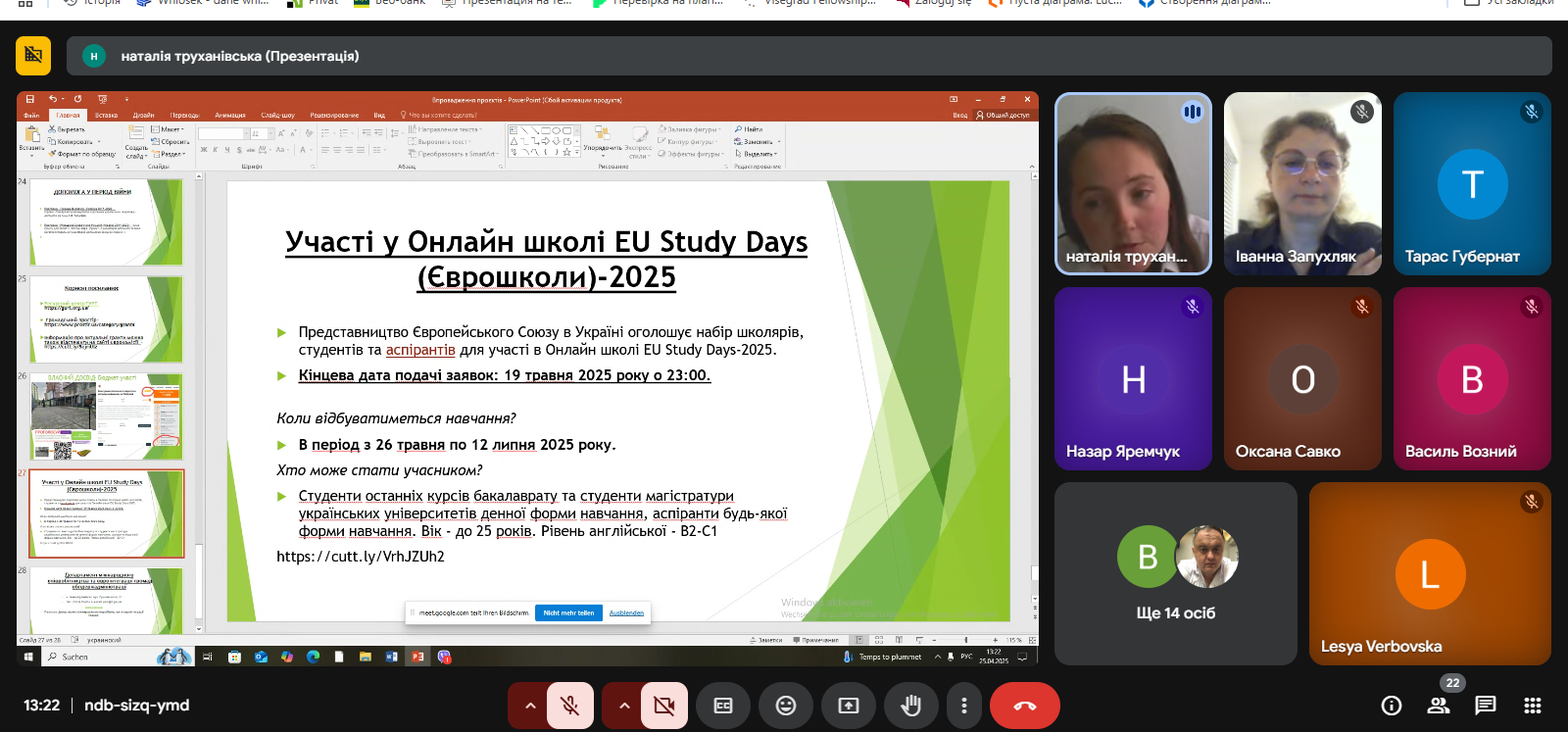Toggle Заметки notes pane in status bar
This screenshot has height=732, width=1568.
766,640
